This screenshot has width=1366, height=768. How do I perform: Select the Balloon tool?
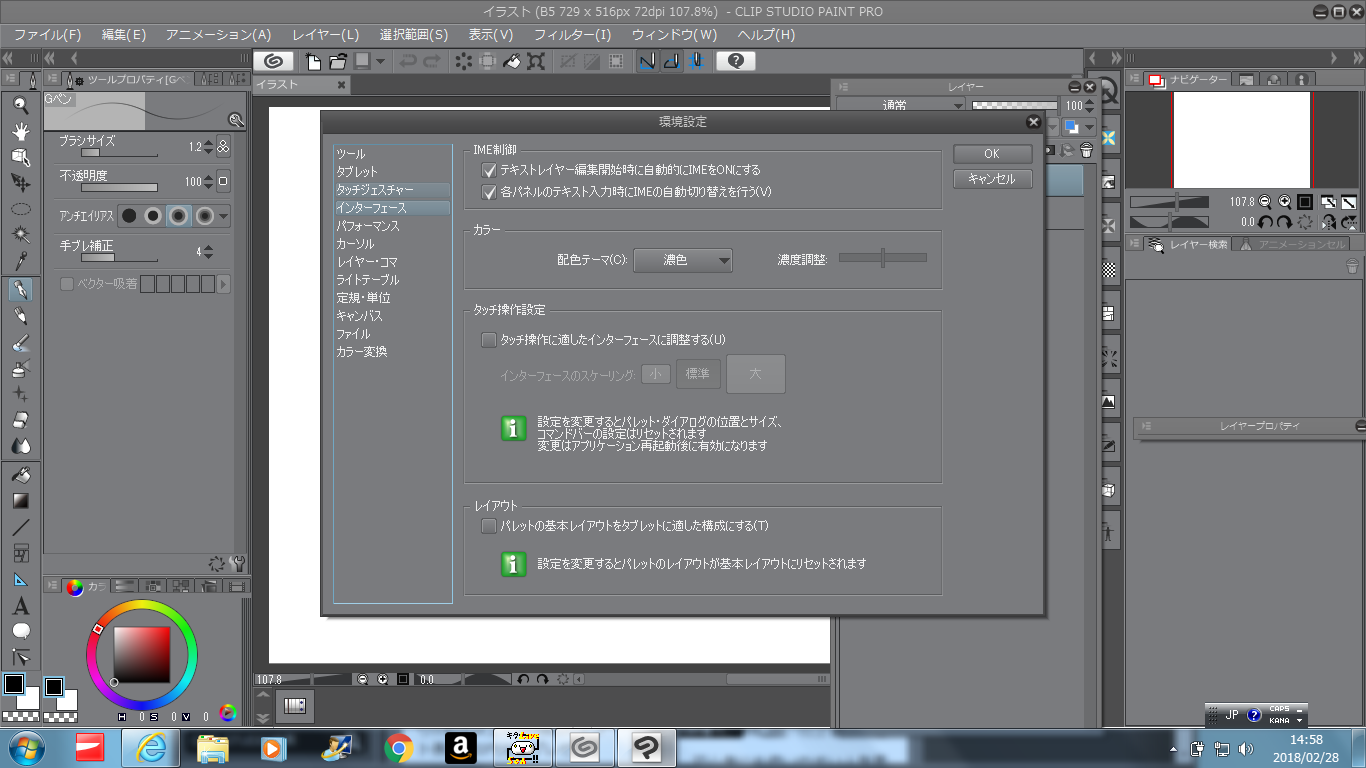tap(20, 631)
